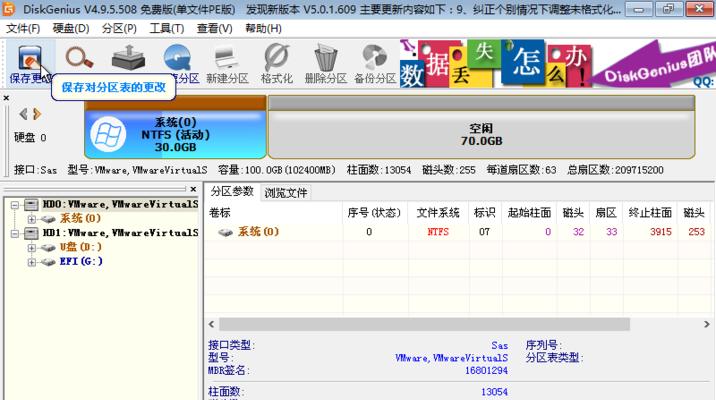Select 系统(0) in the disk tree
Image resolution: width=716 pixels, height=400 pixels.
coord(80,219)
